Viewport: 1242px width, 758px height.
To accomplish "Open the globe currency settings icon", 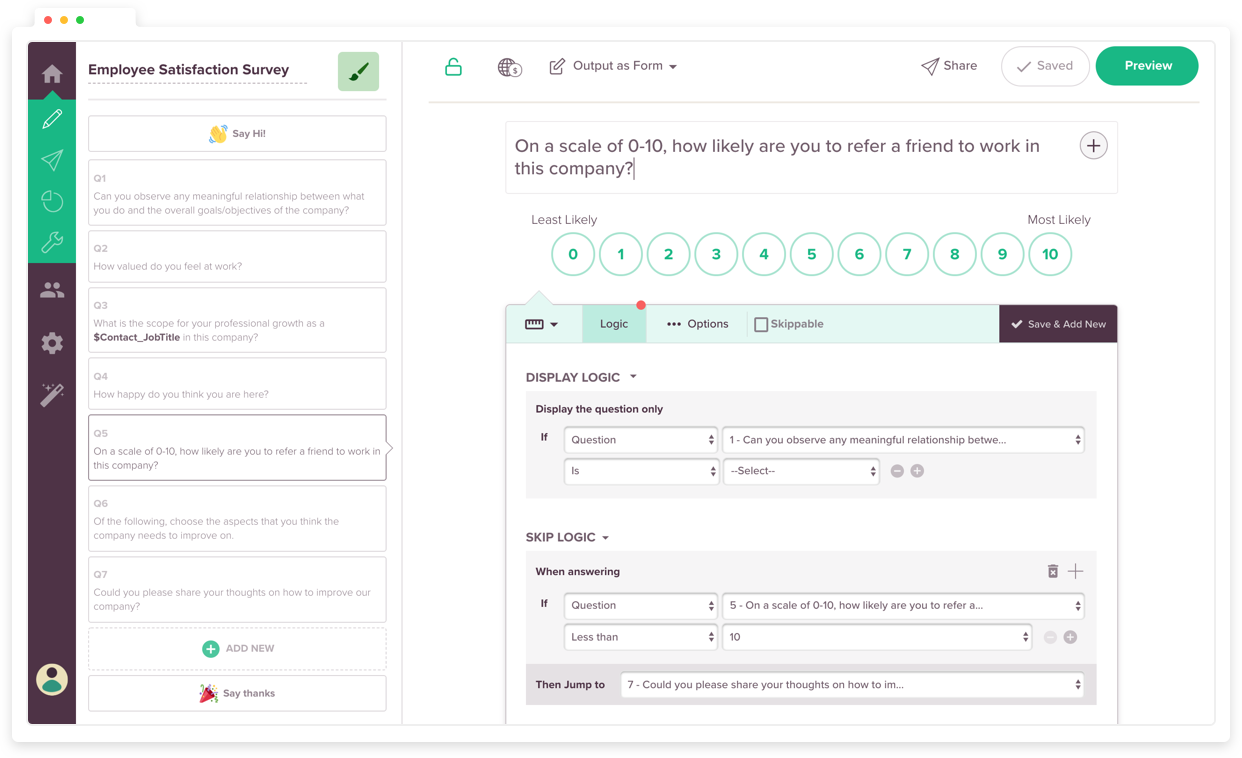I will (x=508, y=68).
